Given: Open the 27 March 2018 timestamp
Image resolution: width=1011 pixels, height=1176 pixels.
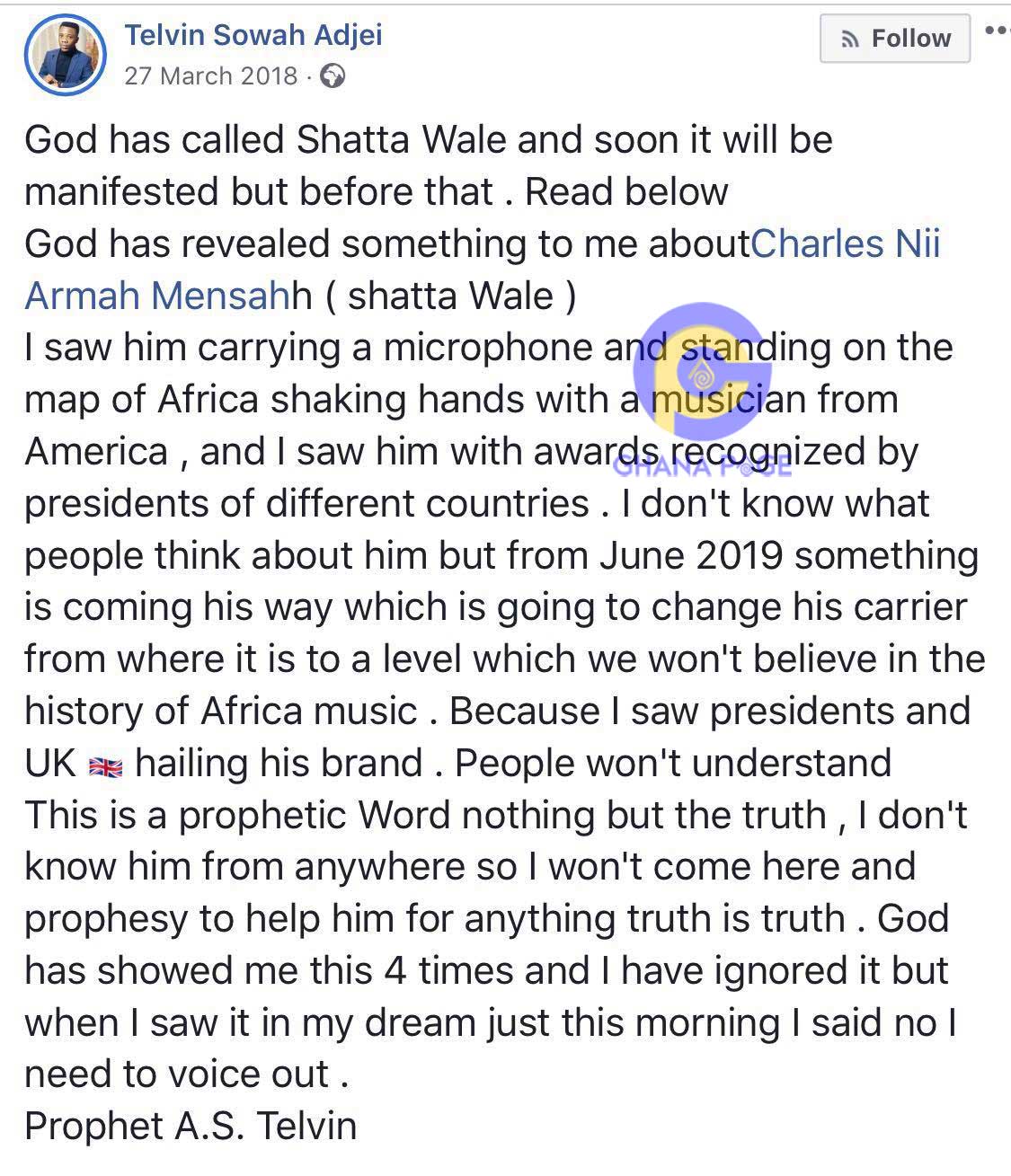Looking at the screenshot, I should click(x=210, y=75).
